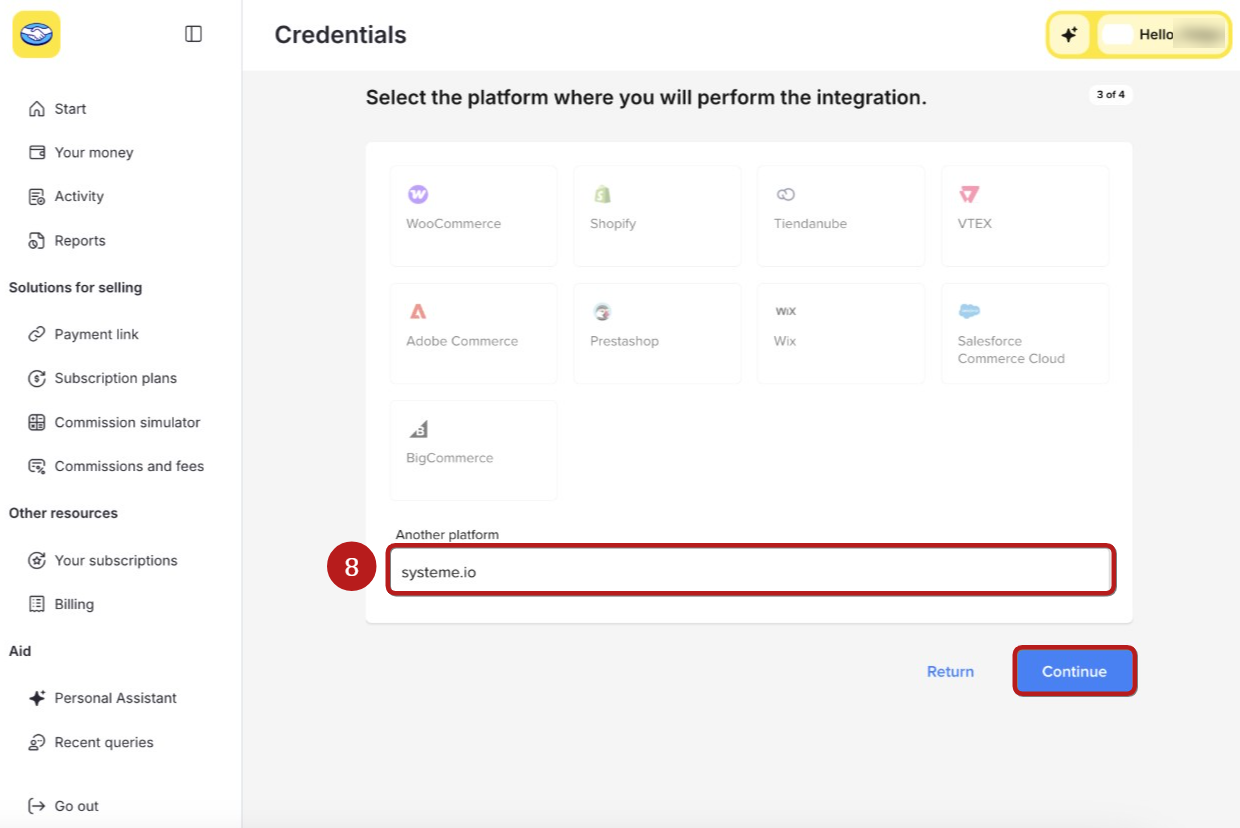1240x828 pixels.
Task: Click the Recent queries icon
Action: pyautogui.click(x=37, y=743)
